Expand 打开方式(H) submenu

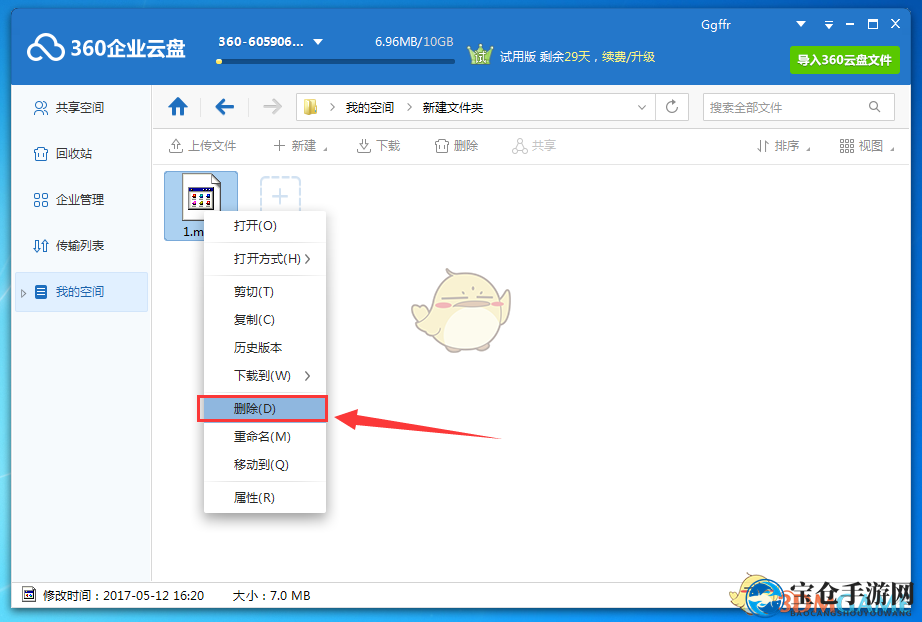(x=265, y=259)
